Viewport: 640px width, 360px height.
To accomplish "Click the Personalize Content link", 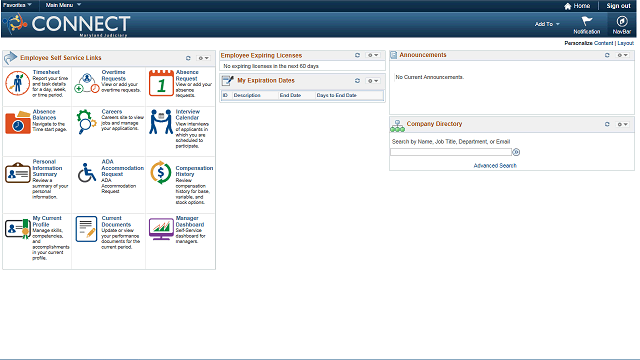I will pos(603,43).
